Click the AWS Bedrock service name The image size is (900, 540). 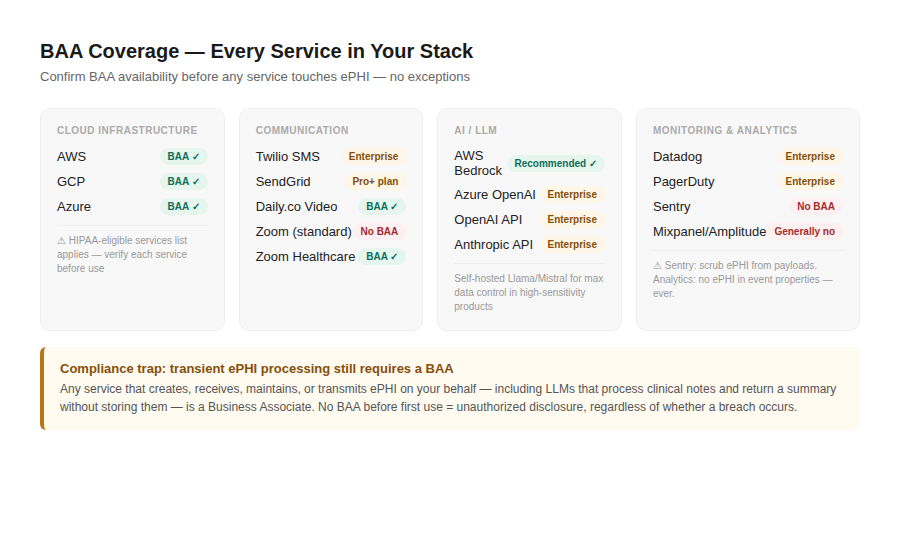(478, 164)
